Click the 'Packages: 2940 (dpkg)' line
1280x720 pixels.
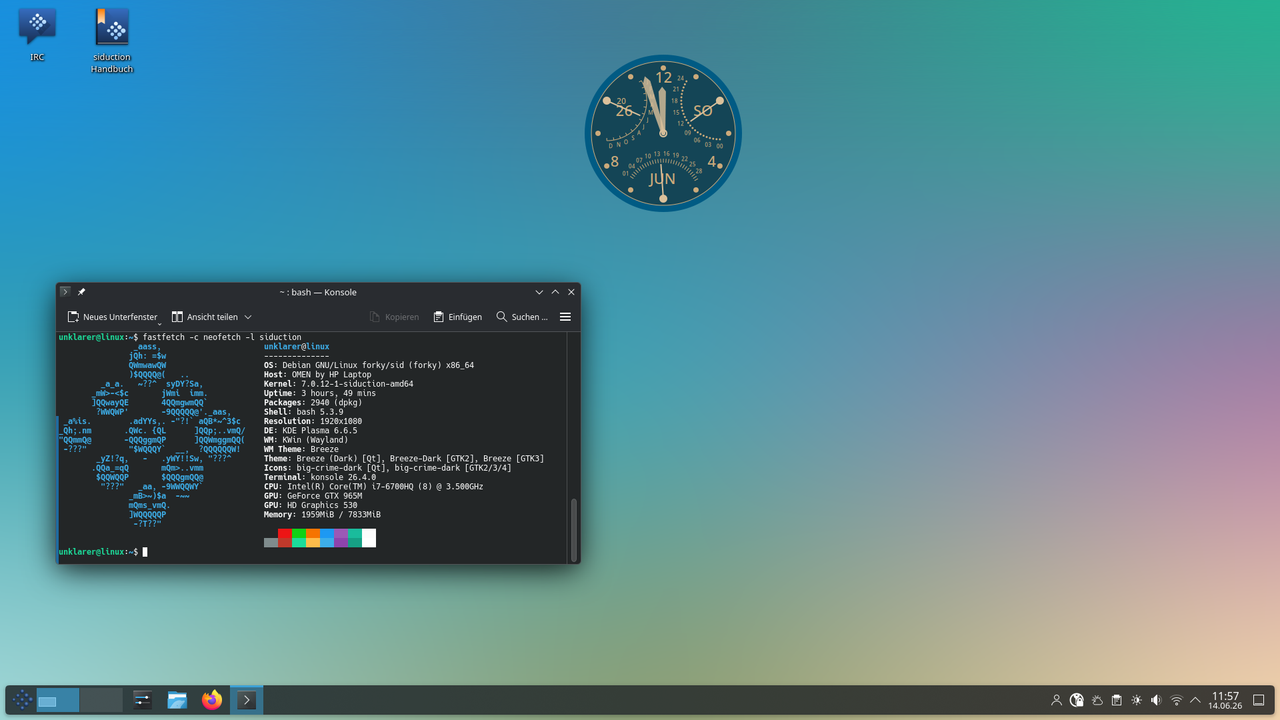point(313,403)
